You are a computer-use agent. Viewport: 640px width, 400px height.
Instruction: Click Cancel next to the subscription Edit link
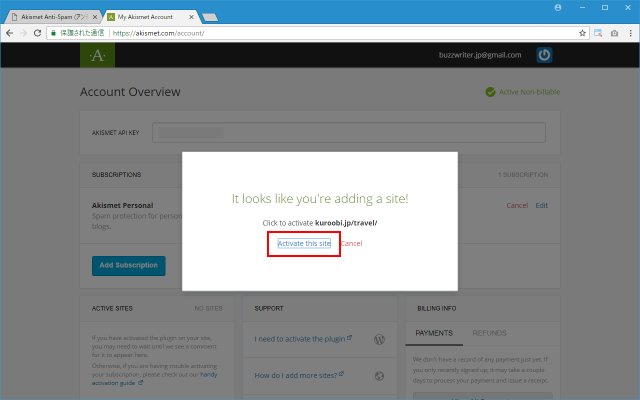click(517, 205)
